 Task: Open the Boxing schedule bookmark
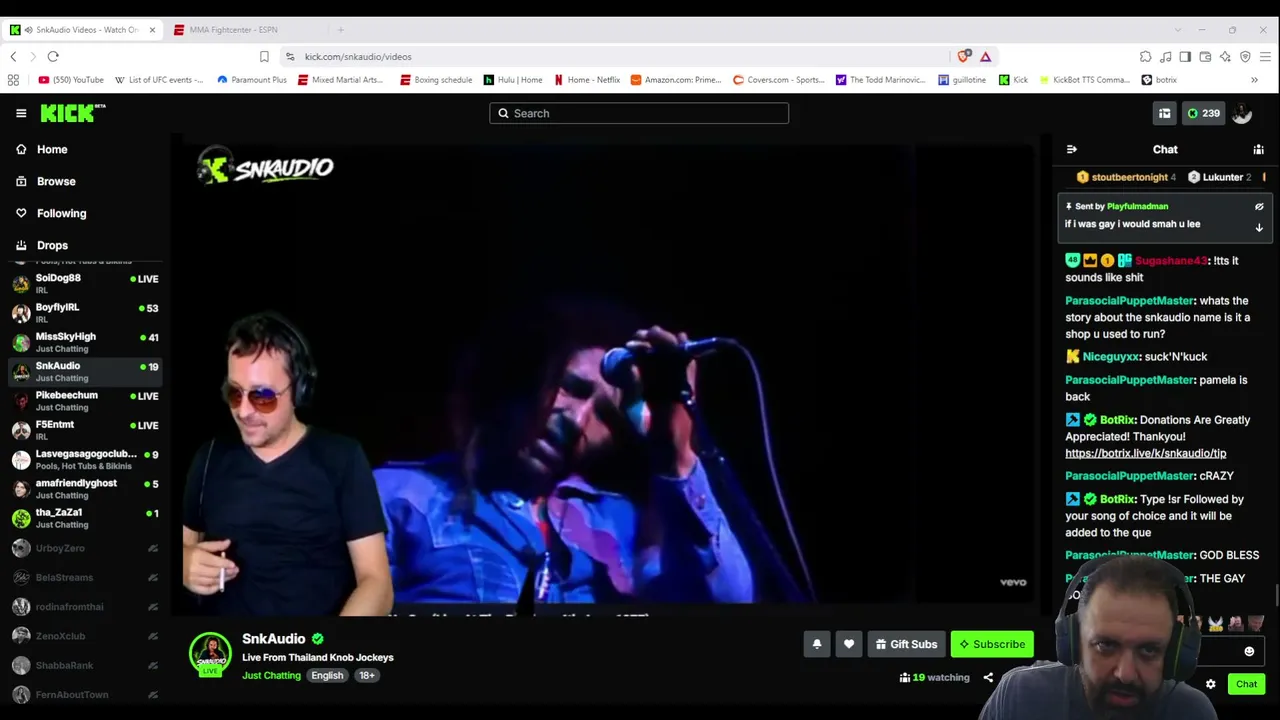tap(436, 80)
